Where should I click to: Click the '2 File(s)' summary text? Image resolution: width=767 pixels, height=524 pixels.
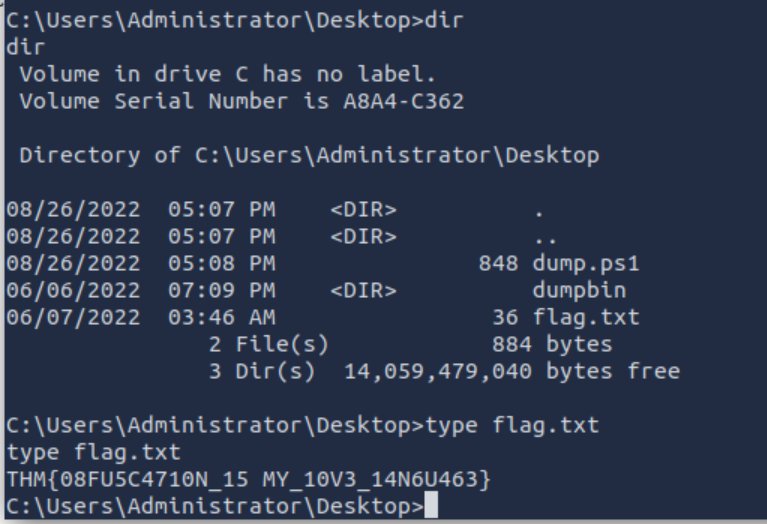(269, 344)
